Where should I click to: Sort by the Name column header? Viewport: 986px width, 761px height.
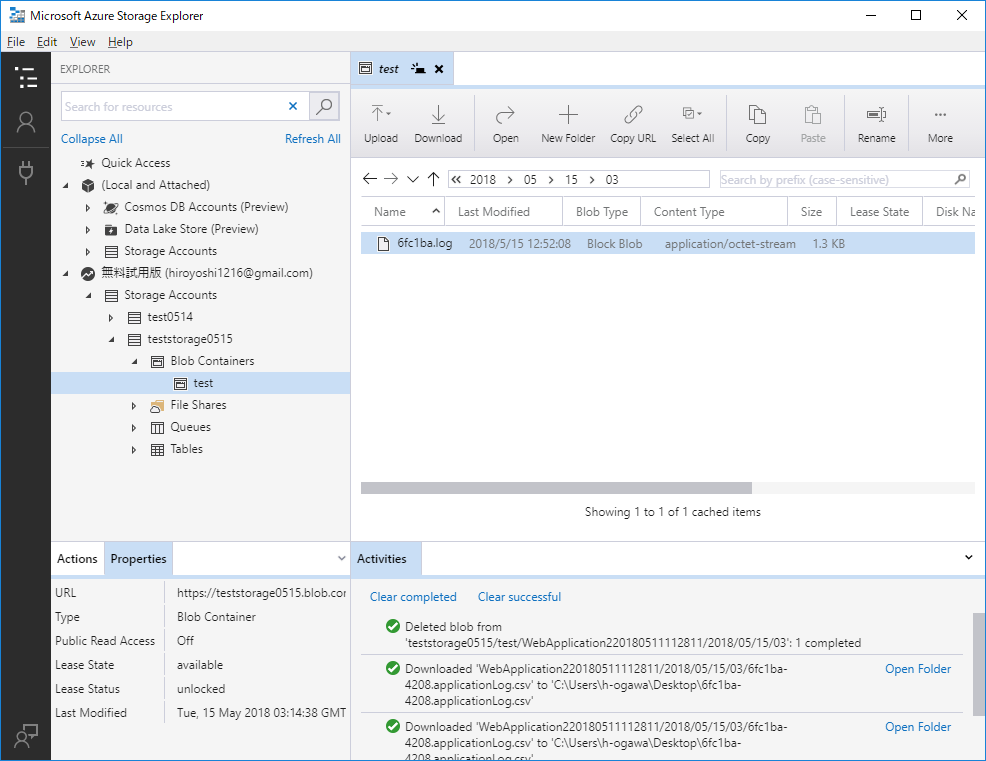[403, 212]
